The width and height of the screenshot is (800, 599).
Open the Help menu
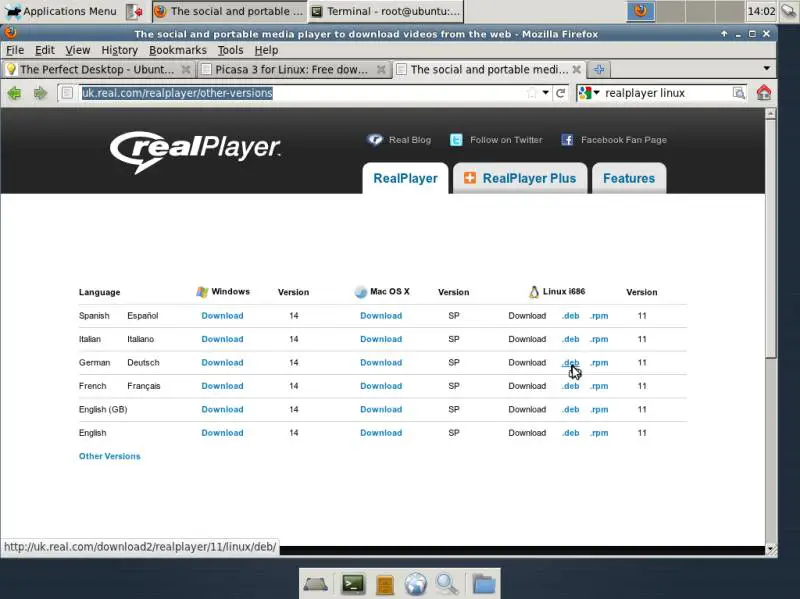point(266,50)
